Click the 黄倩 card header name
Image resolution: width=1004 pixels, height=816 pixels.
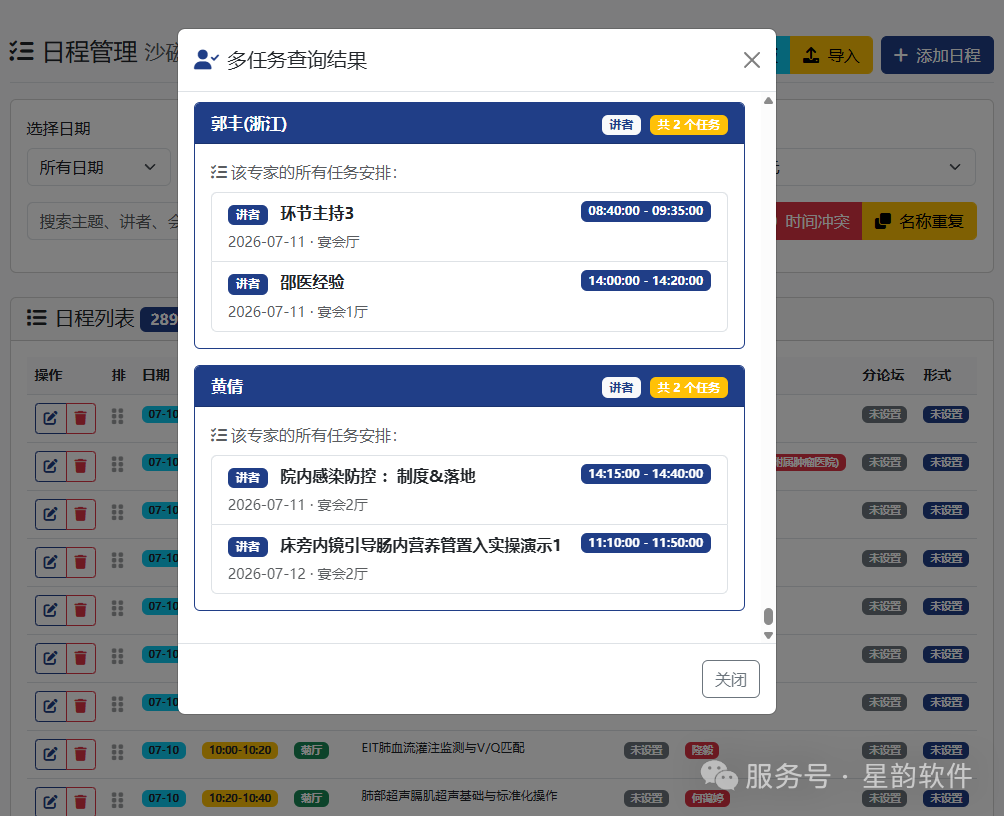click(x=227, y=387)
